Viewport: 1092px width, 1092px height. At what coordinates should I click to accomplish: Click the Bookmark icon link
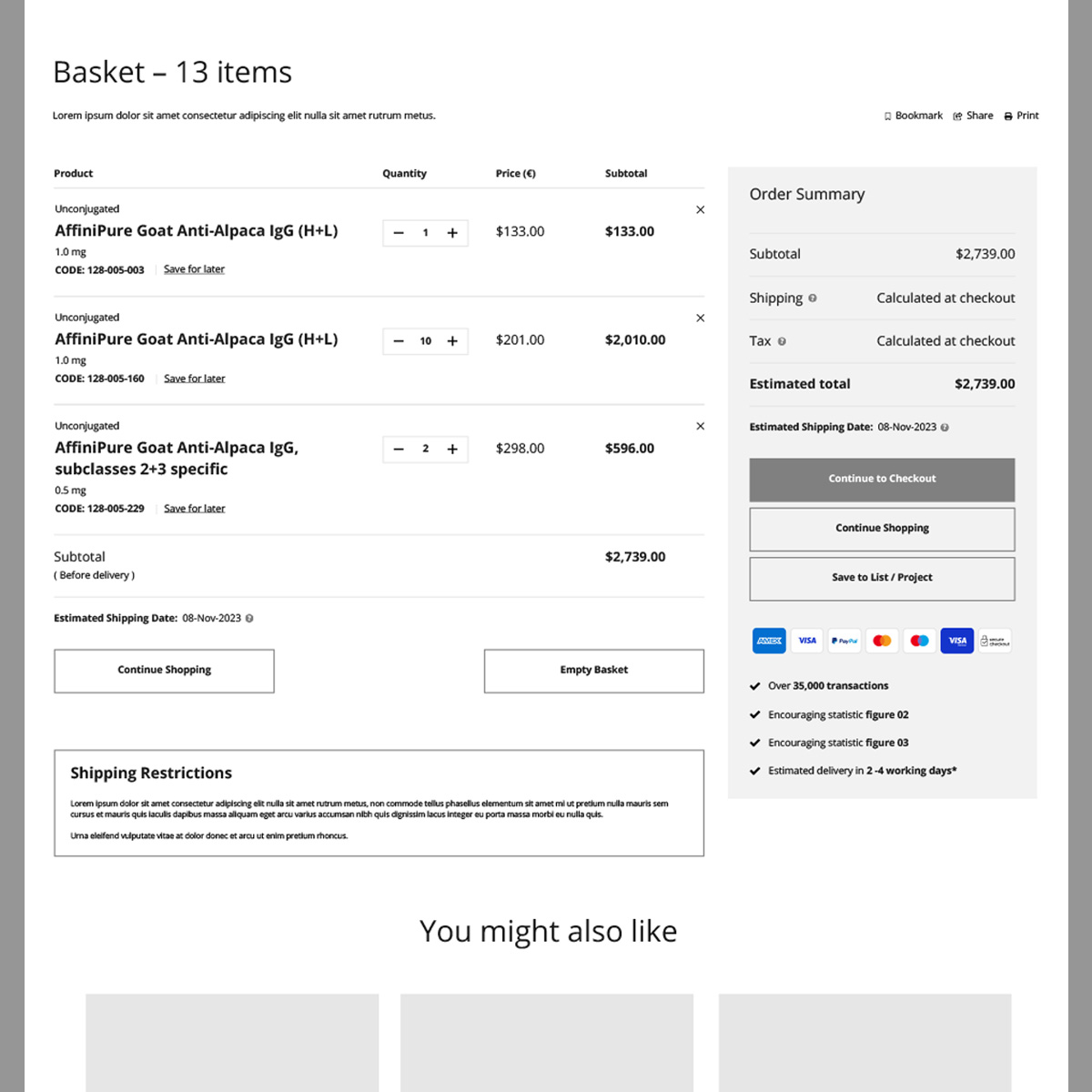pos(914,116)
